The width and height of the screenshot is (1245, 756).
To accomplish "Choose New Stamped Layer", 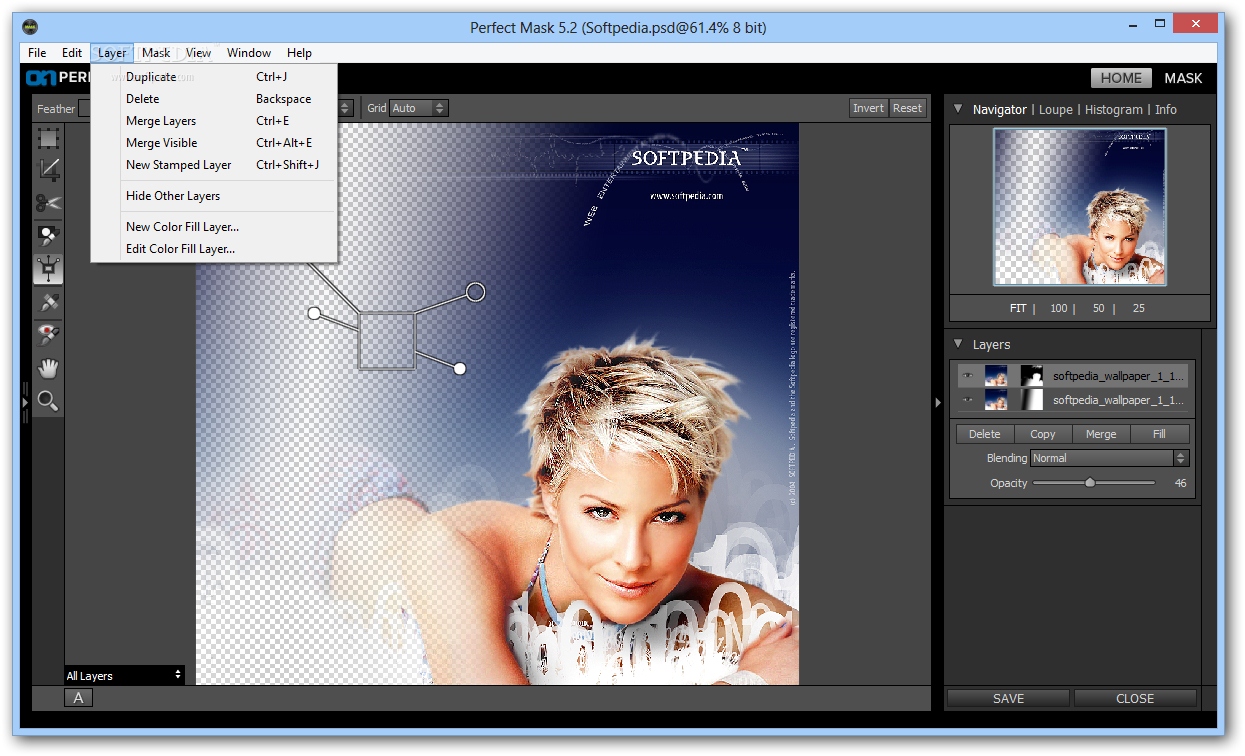I will [214, 165].
